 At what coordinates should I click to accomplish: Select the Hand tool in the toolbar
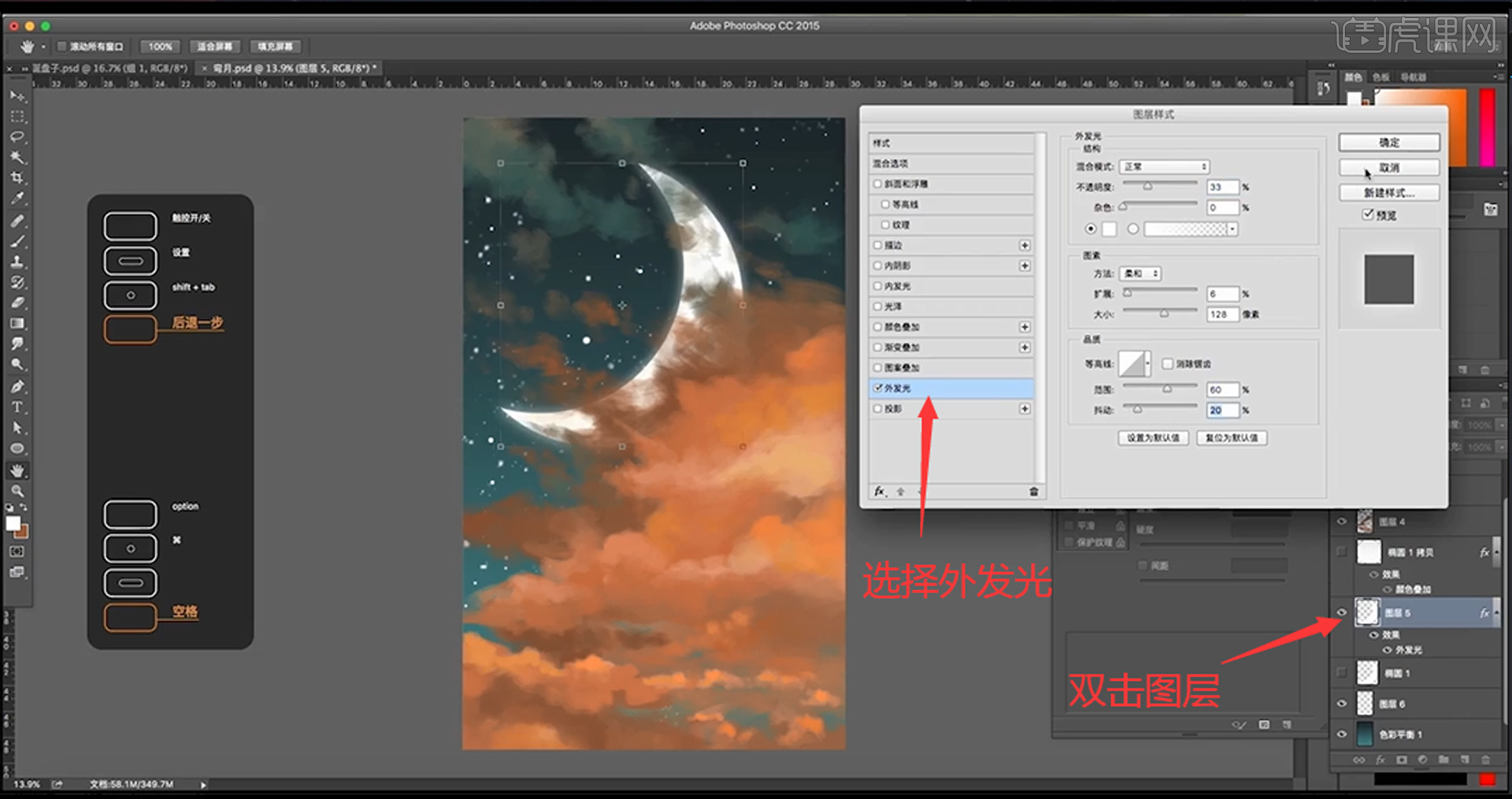tap(17, 470)
